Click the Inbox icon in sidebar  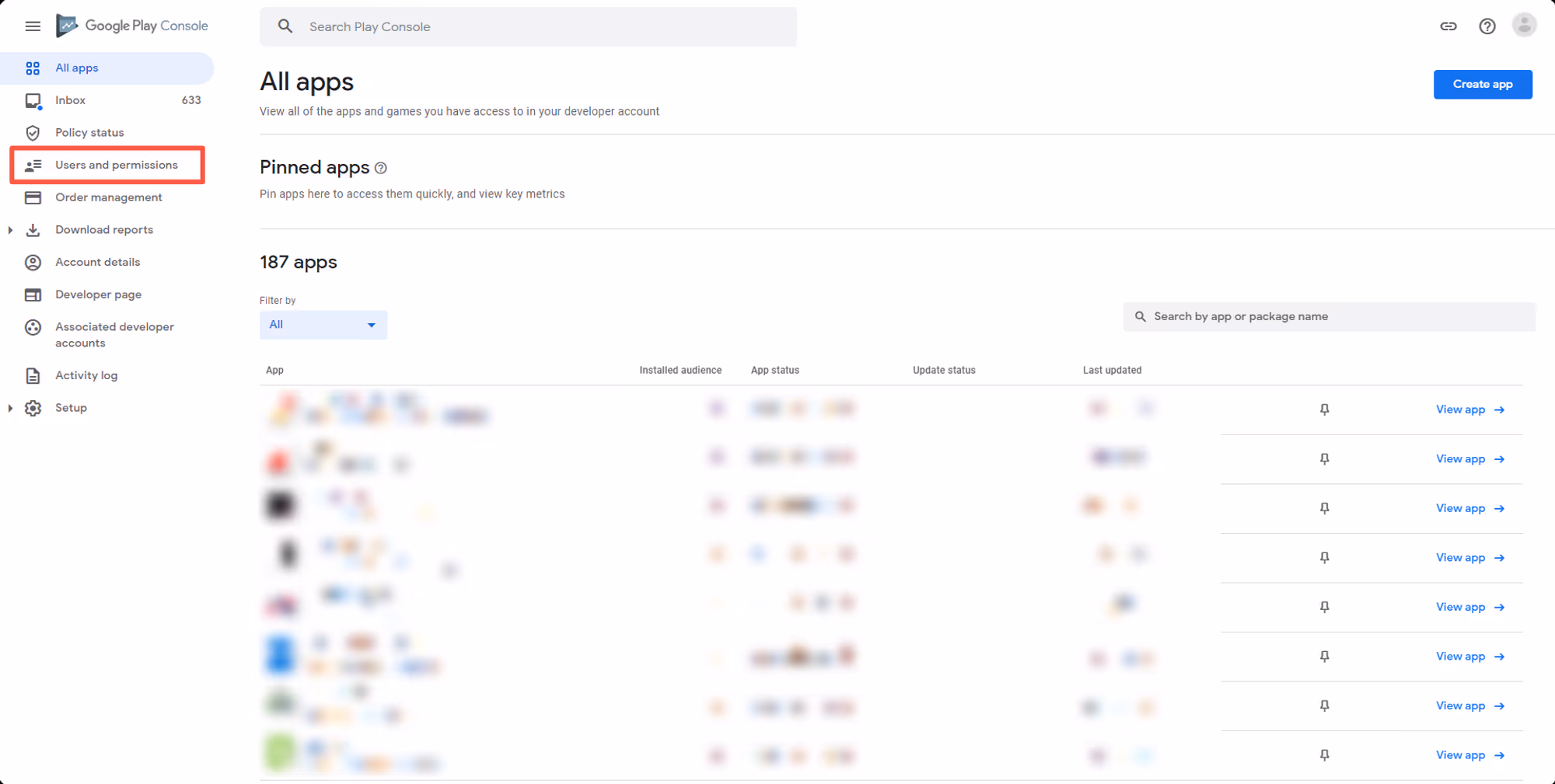[33, 101]
